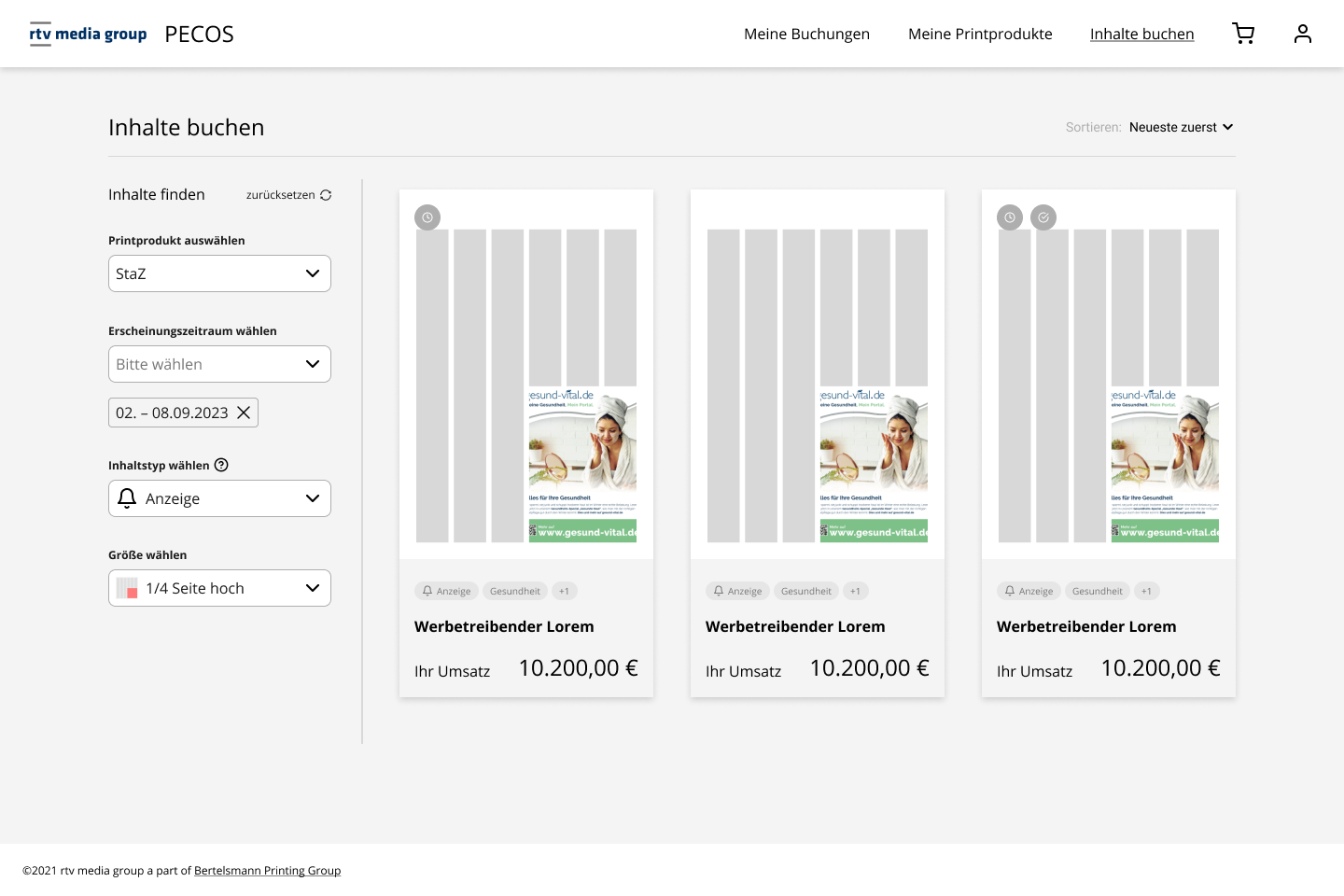This screenshot has width=1344, height=896.
Task: Show more tags via +1 on middle card
Action: [x=856, y=591]
